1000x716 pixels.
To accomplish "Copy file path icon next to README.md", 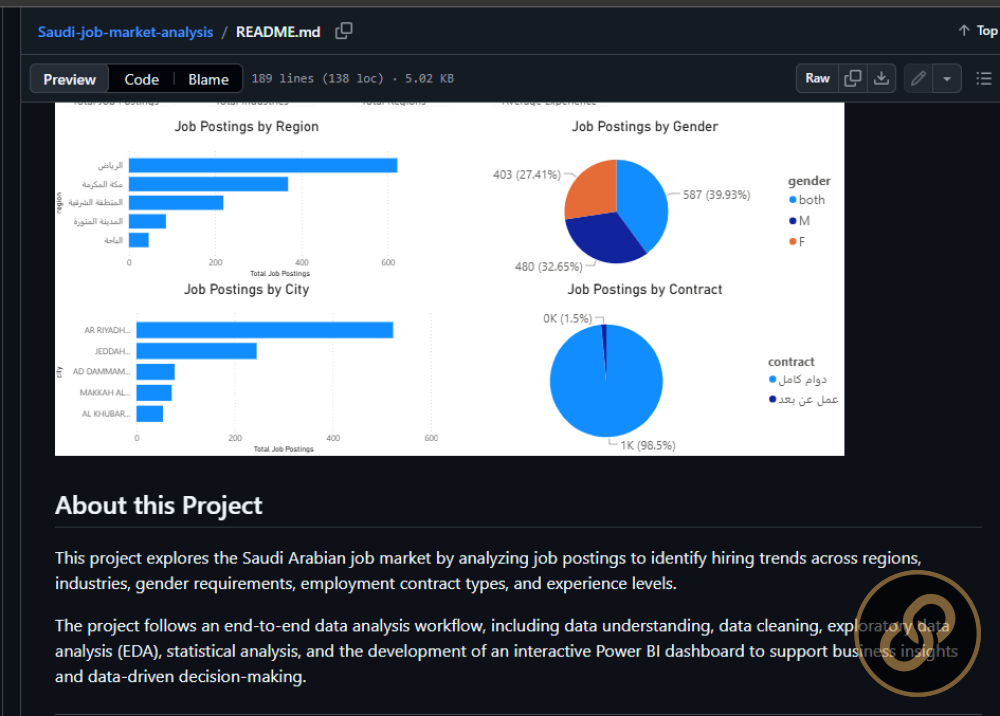I will pyautogui.click(x=344, y=31).
